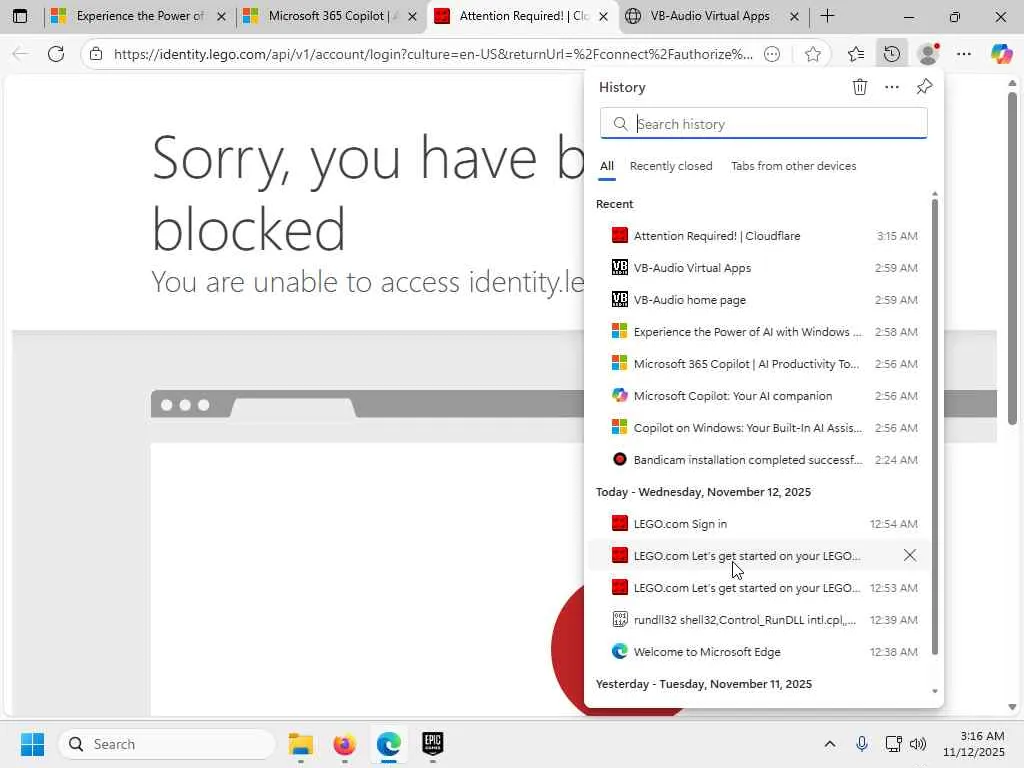This screenshot has height=768, width=1024.
Task: Pin the History panel to the side
Action: (x=924, y=87)
